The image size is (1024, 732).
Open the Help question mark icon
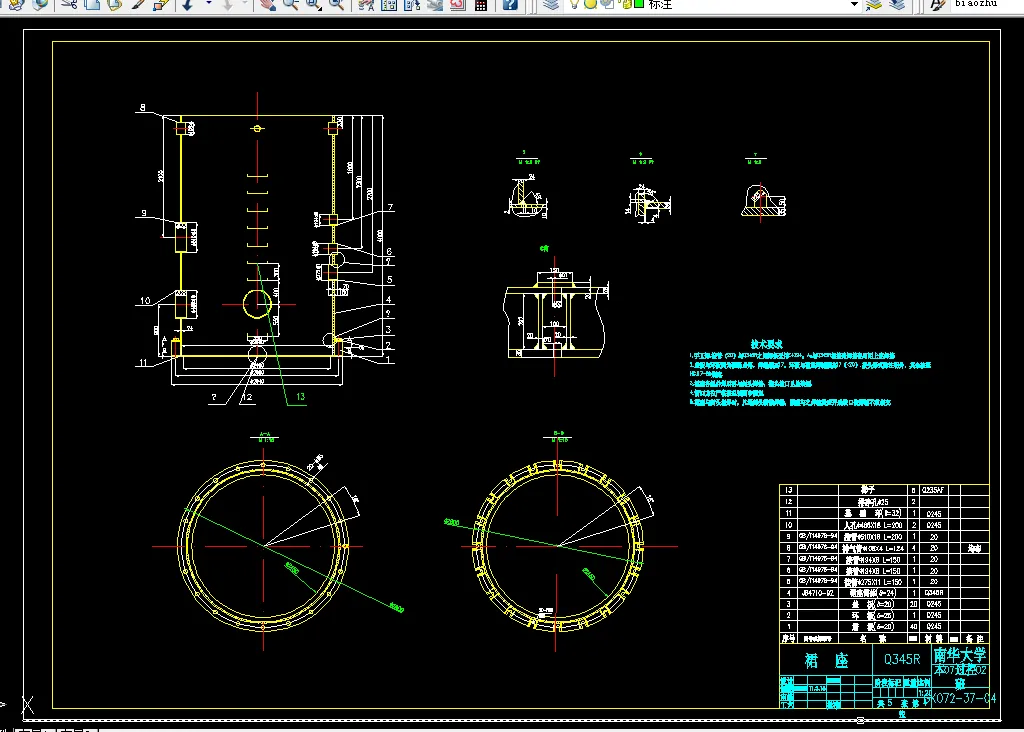point(510,5)
